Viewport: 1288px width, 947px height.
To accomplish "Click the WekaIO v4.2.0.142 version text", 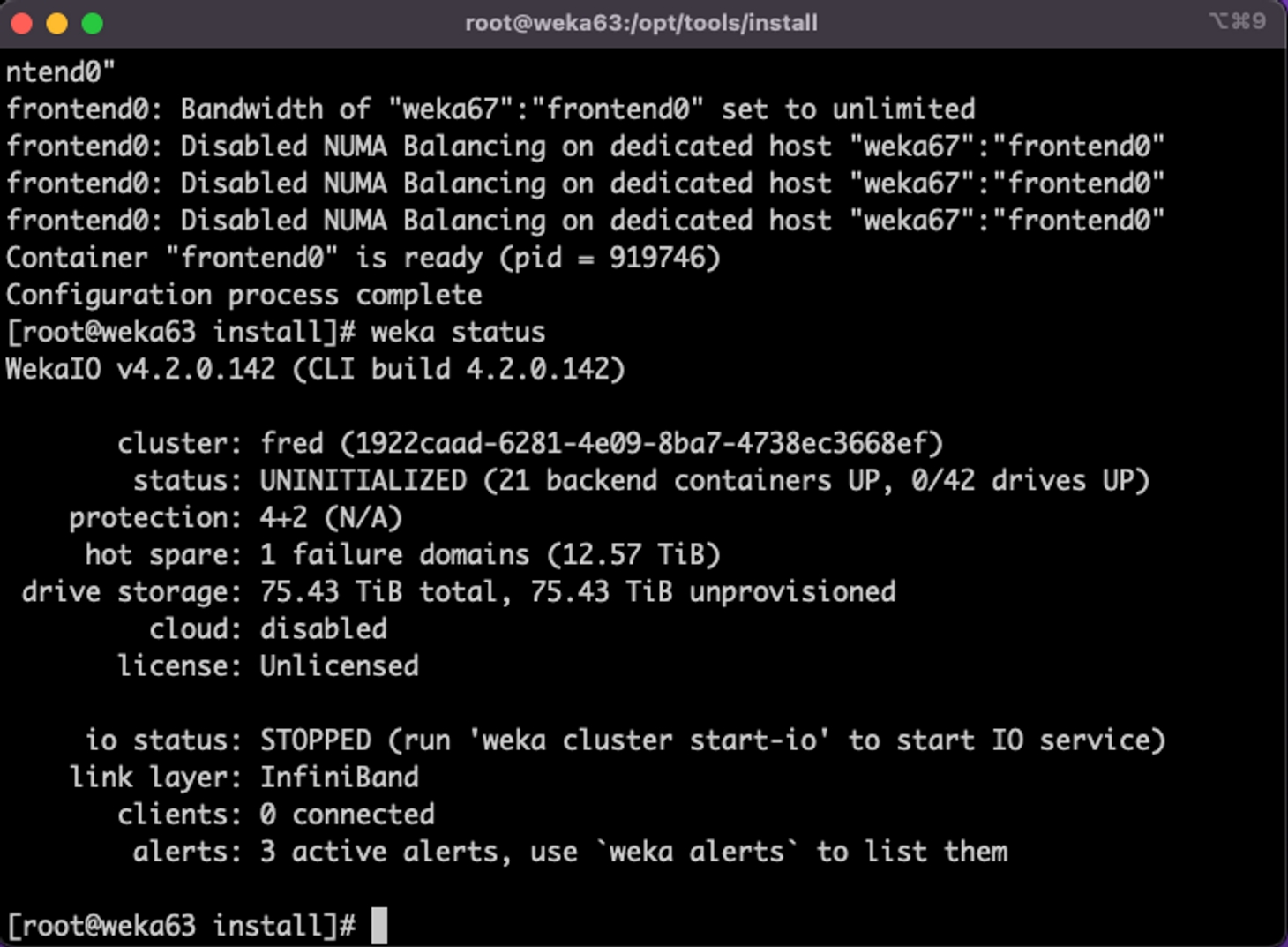I will [141, 369].
